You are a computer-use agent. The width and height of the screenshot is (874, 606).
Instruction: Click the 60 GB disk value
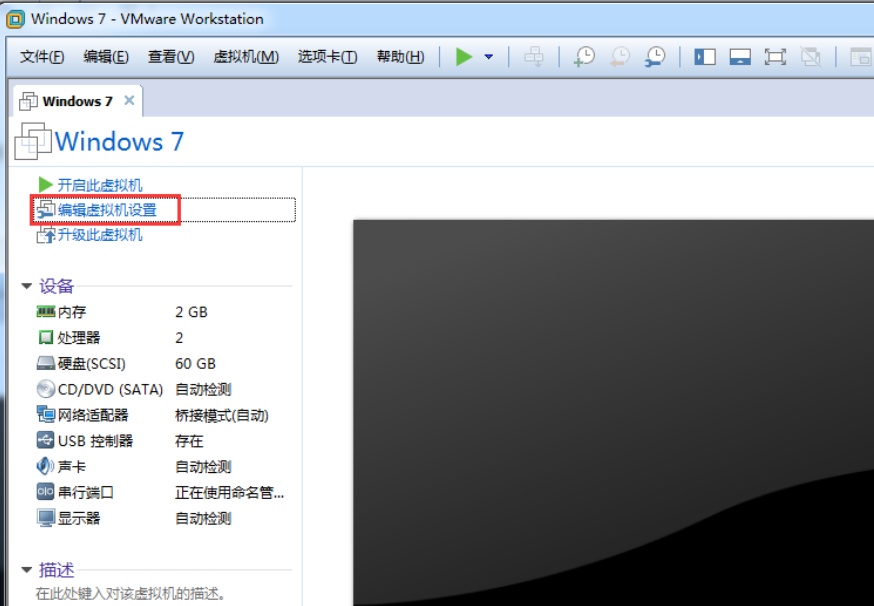[x=195, y=363]
